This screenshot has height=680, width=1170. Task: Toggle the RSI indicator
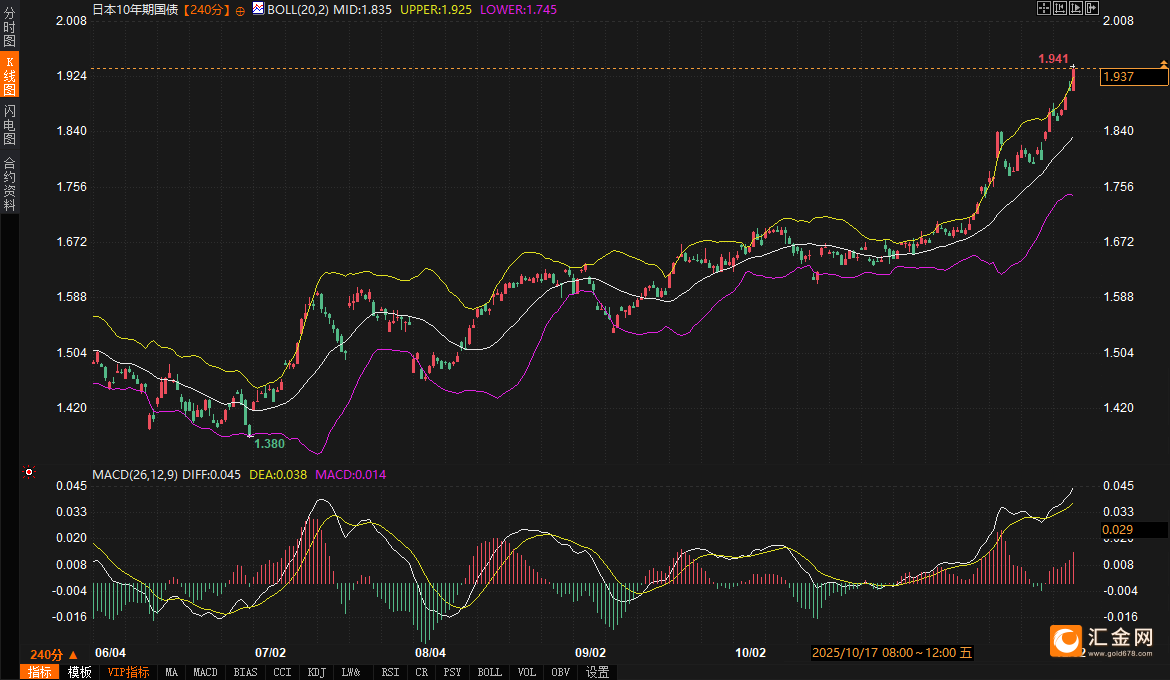390,672
